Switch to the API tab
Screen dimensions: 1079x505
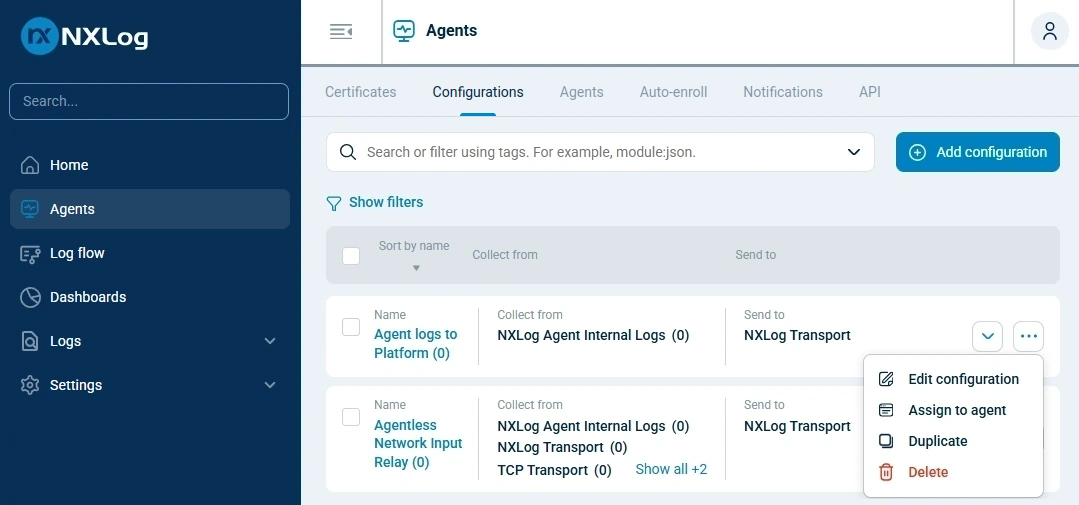pos(870,92)
